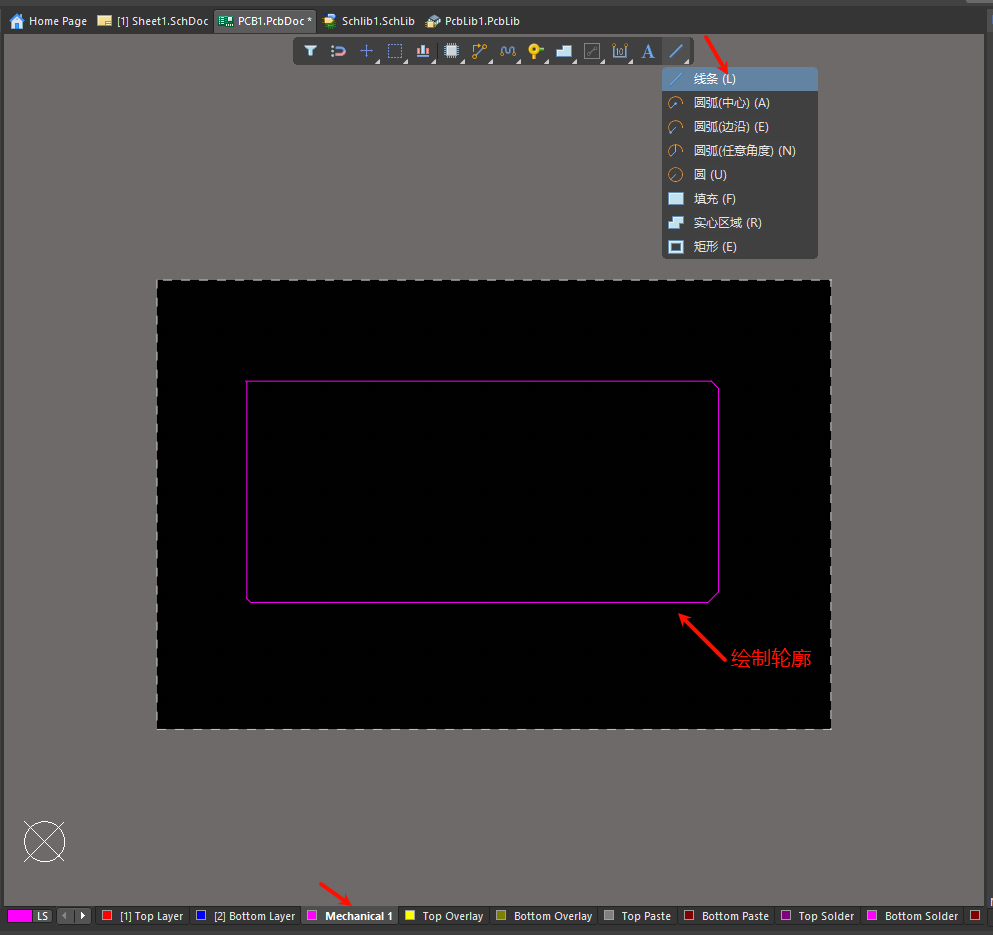Viewport: 993px width, 935px height.
Task: Switch to the Top Overlay layer
Action: click(445, 916)
